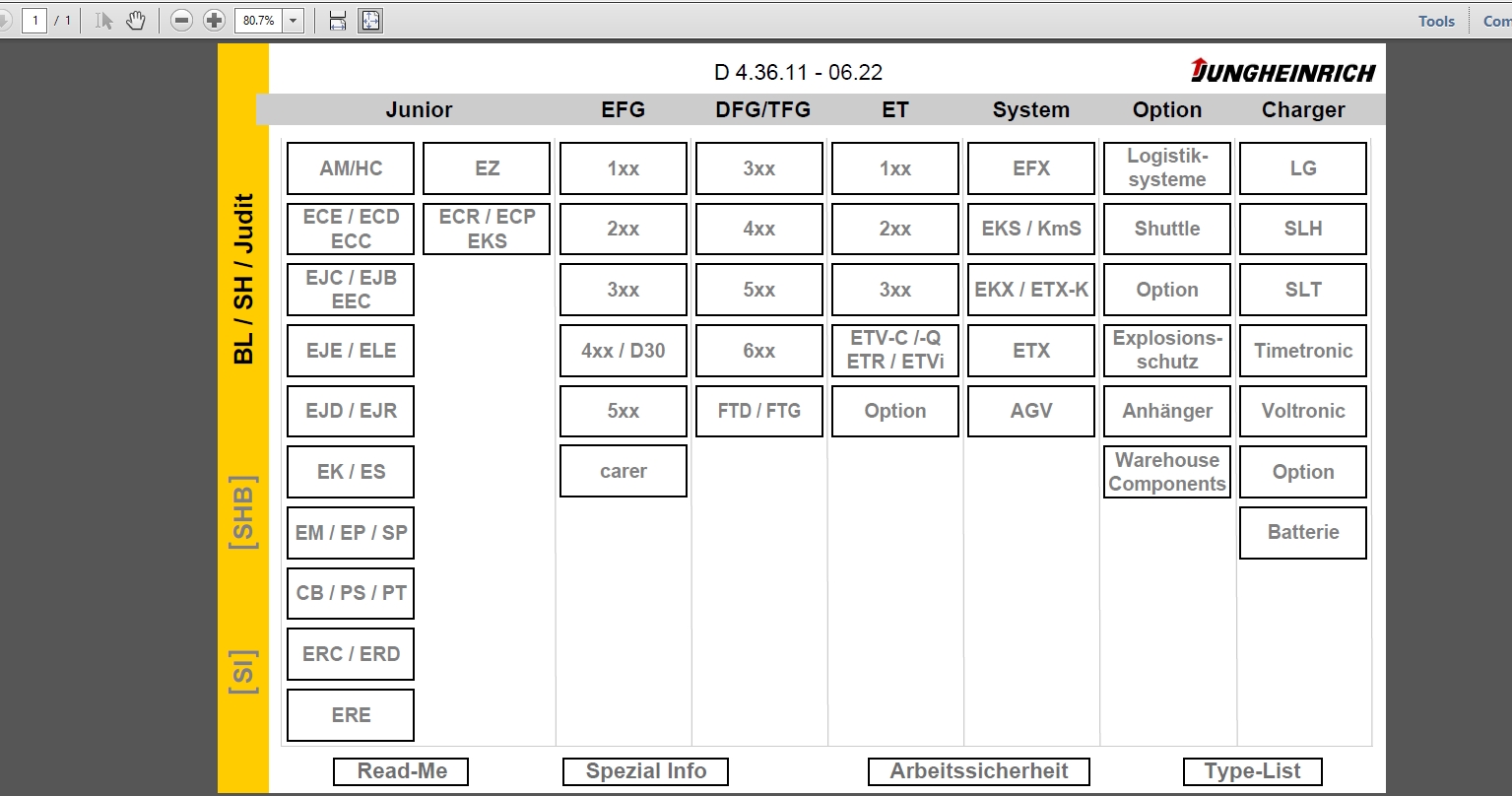The image size is (1512, 796).
Task: Click the BL / SH / Judit sidebar label
Action: point(244,279)
